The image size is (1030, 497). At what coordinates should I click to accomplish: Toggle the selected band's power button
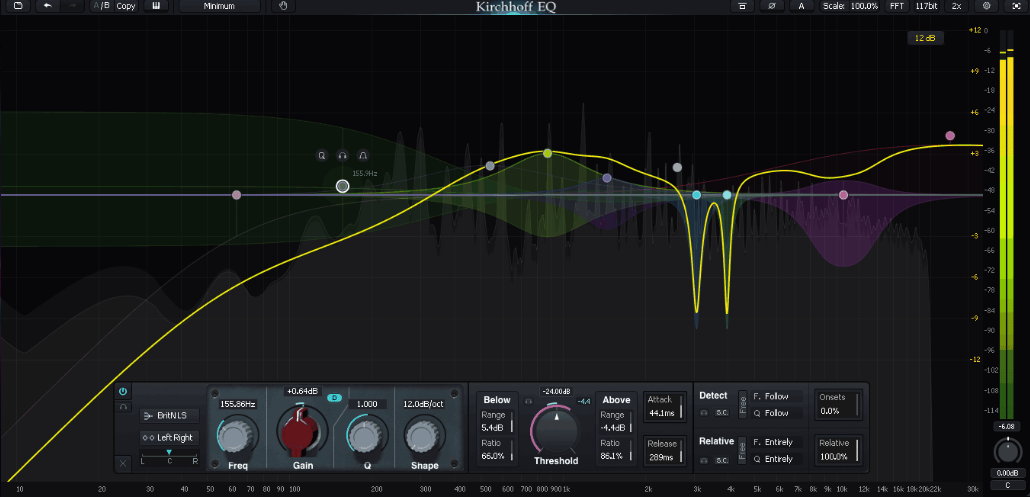(x=123, y=391)
